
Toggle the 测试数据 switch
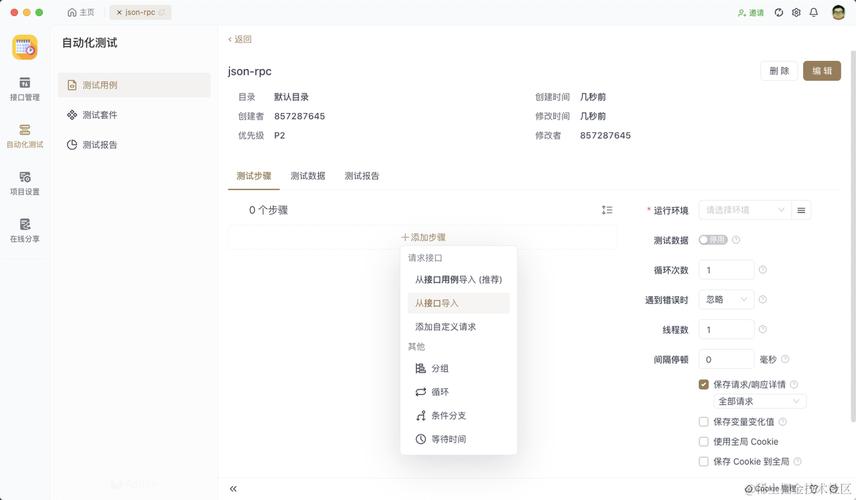pyautogui.click(x=713, y=240)
